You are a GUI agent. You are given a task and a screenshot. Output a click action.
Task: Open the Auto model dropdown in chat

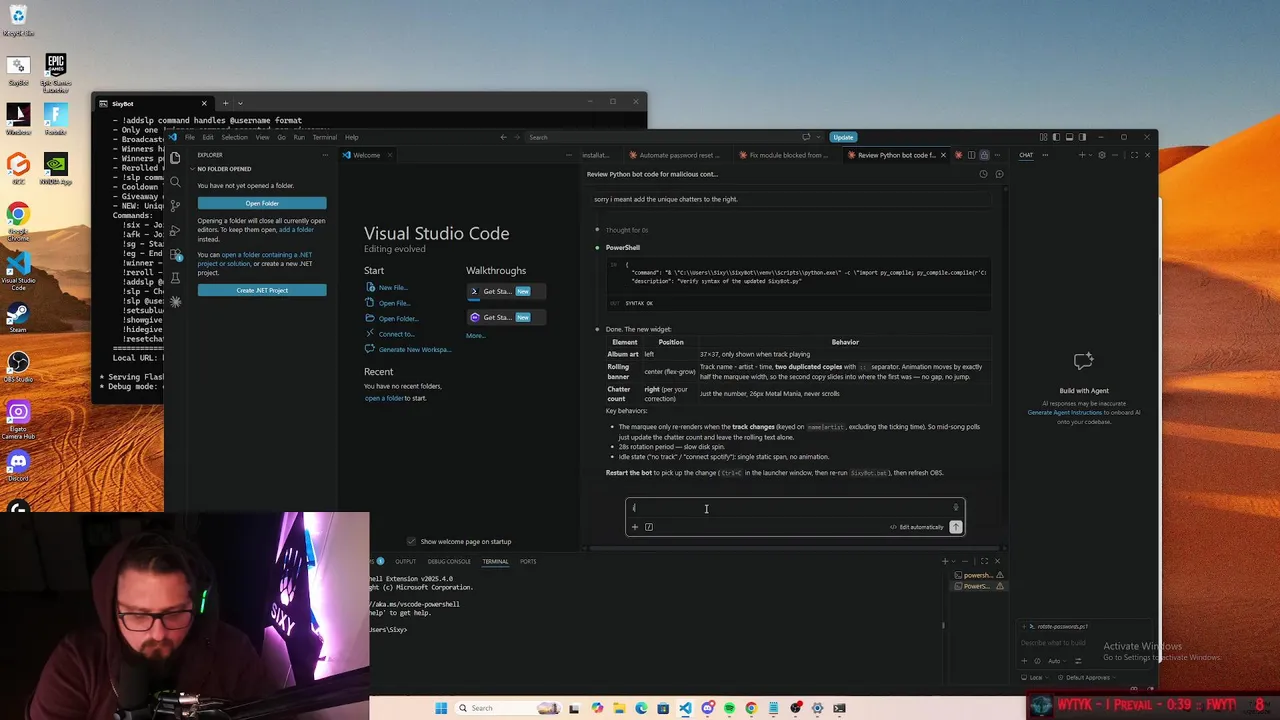(x=1056, y=661)
